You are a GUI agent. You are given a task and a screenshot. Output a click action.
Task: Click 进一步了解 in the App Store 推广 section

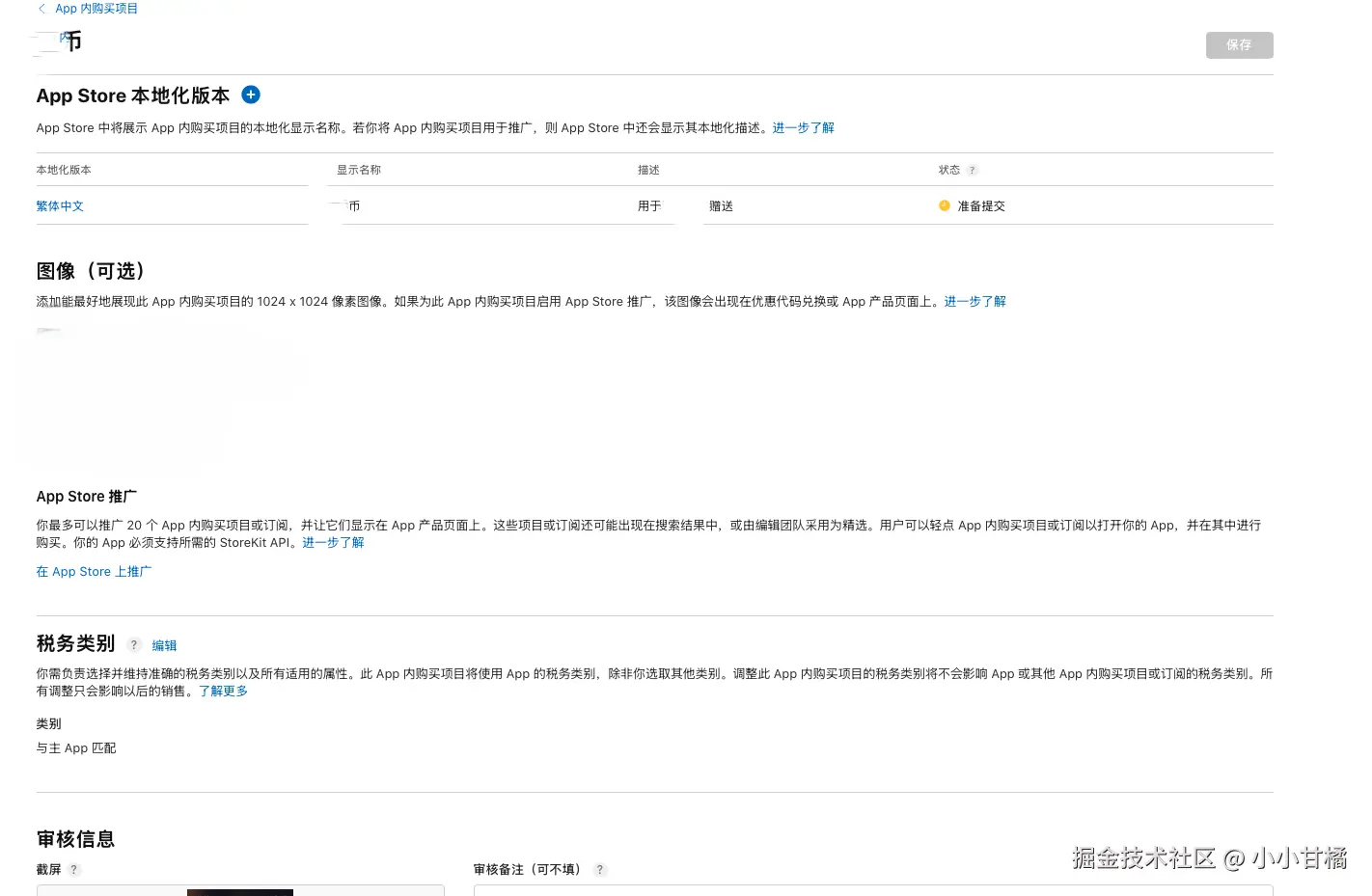[333, 542]
